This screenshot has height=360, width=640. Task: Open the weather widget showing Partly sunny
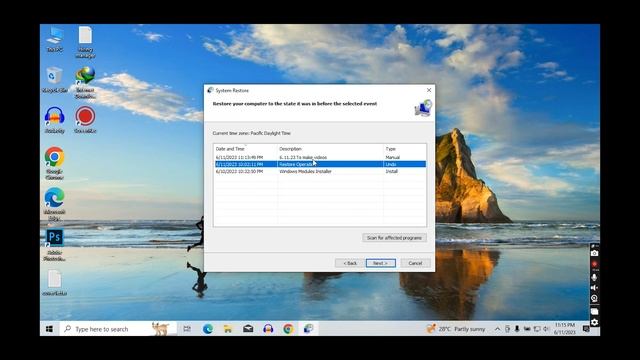click(x=456, y=329)
